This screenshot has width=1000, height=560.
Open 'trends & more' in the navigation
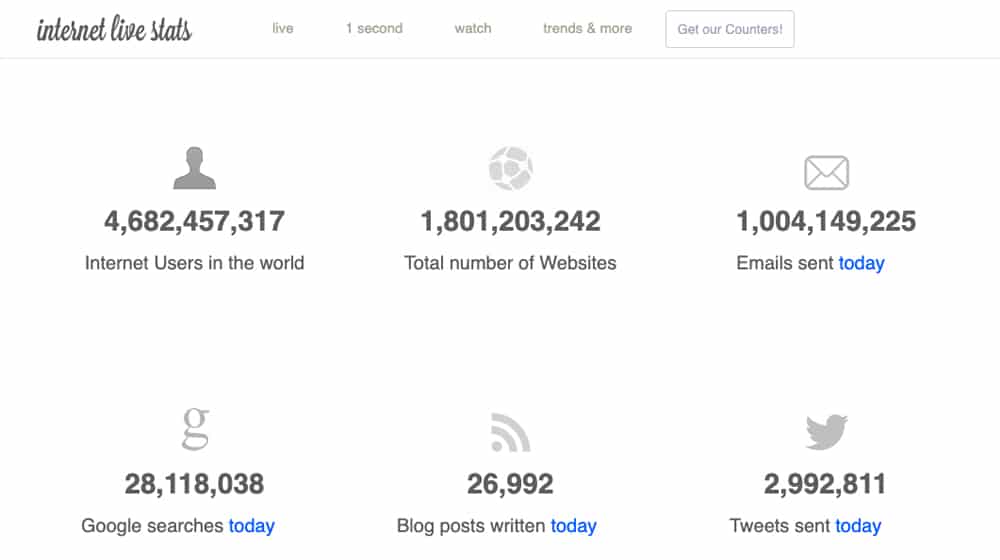pyautogui.click(x=587, y=28)
